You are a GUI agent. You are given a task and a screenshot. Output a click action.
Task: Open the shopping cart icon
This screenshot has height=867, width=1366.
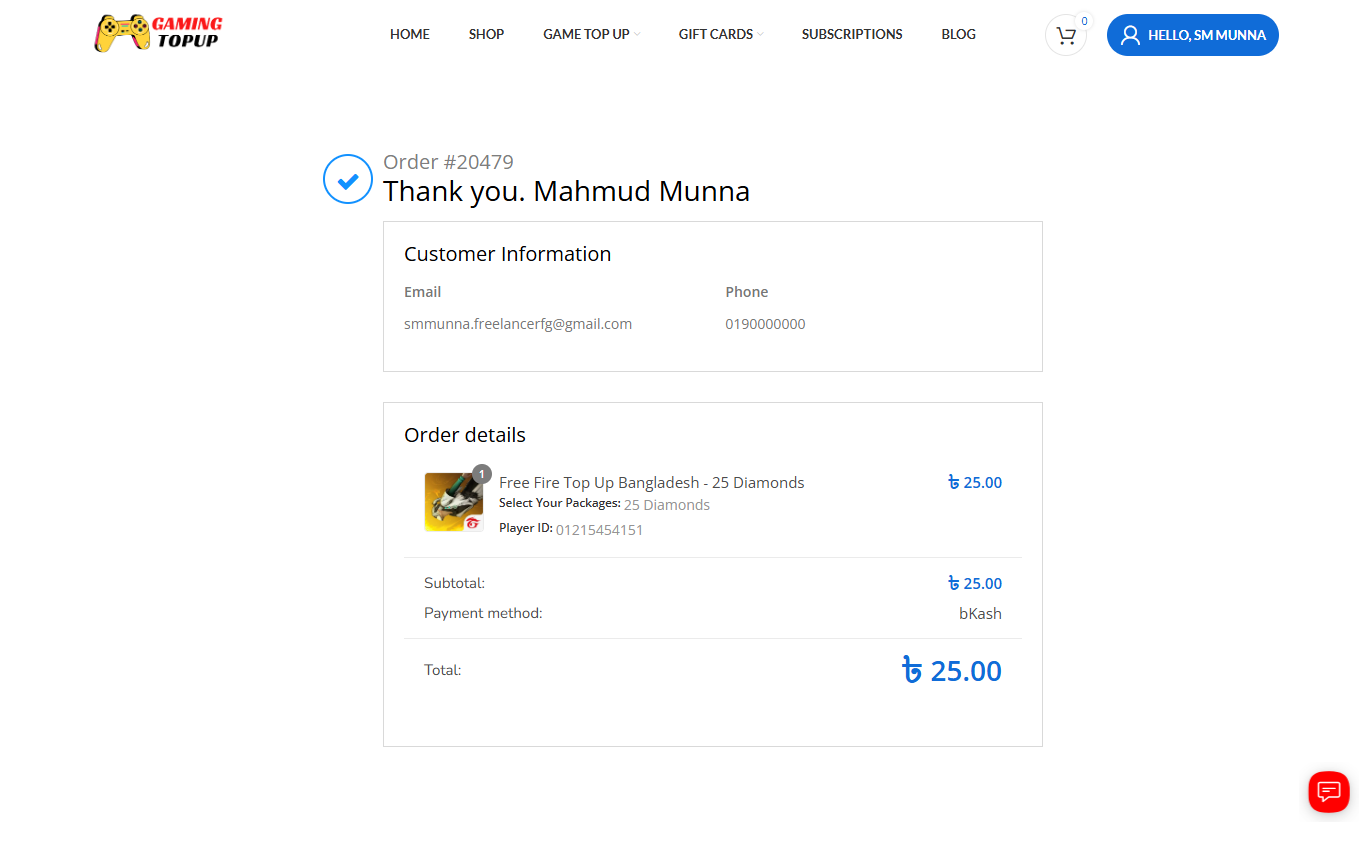click(x=1066, y=36)
